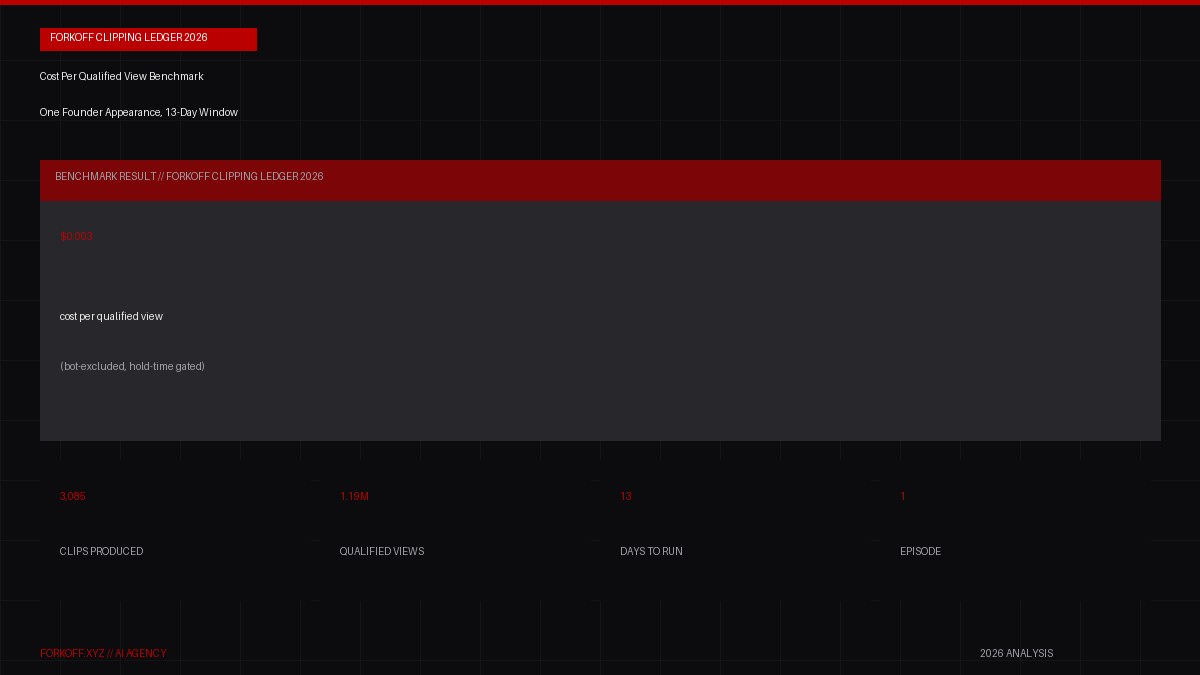The image size is (1200, 675).
Task: Select the QUALIFIED VIEWS label
Action: coord(382,551)
